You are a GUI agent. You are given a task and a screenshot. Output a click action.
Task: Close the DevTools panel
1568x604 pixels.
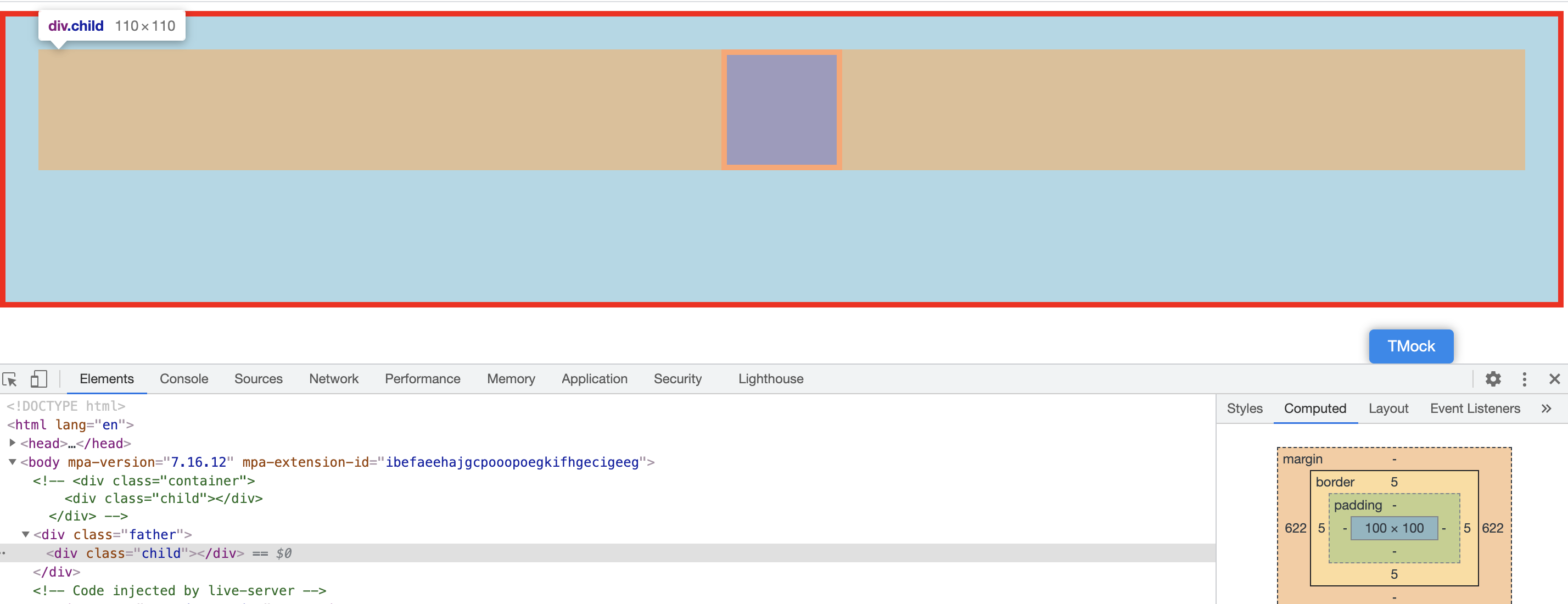tap(1554, 379)
